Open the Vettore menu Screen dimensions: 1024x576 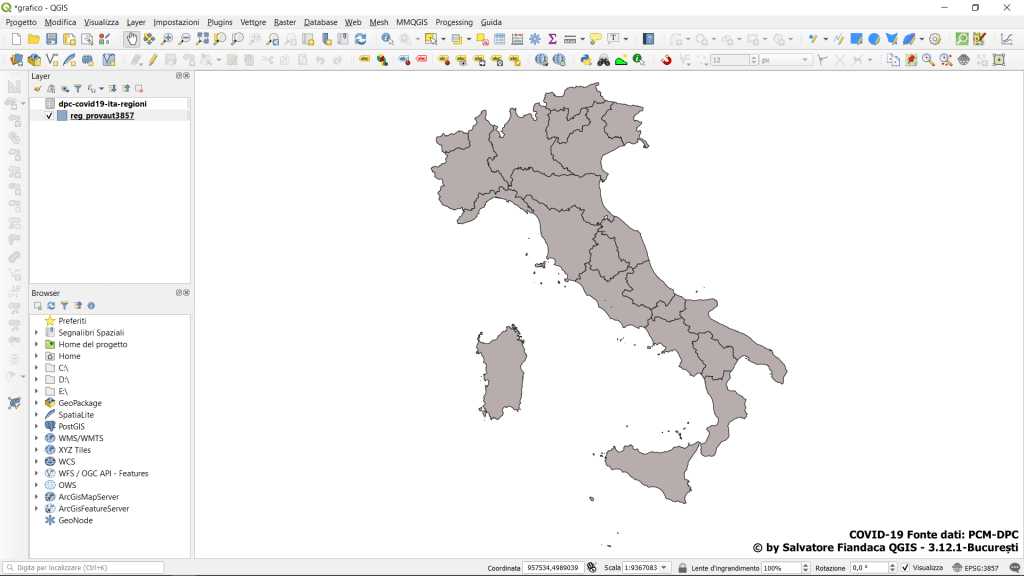pyautogui.click(x=253, y=22)
